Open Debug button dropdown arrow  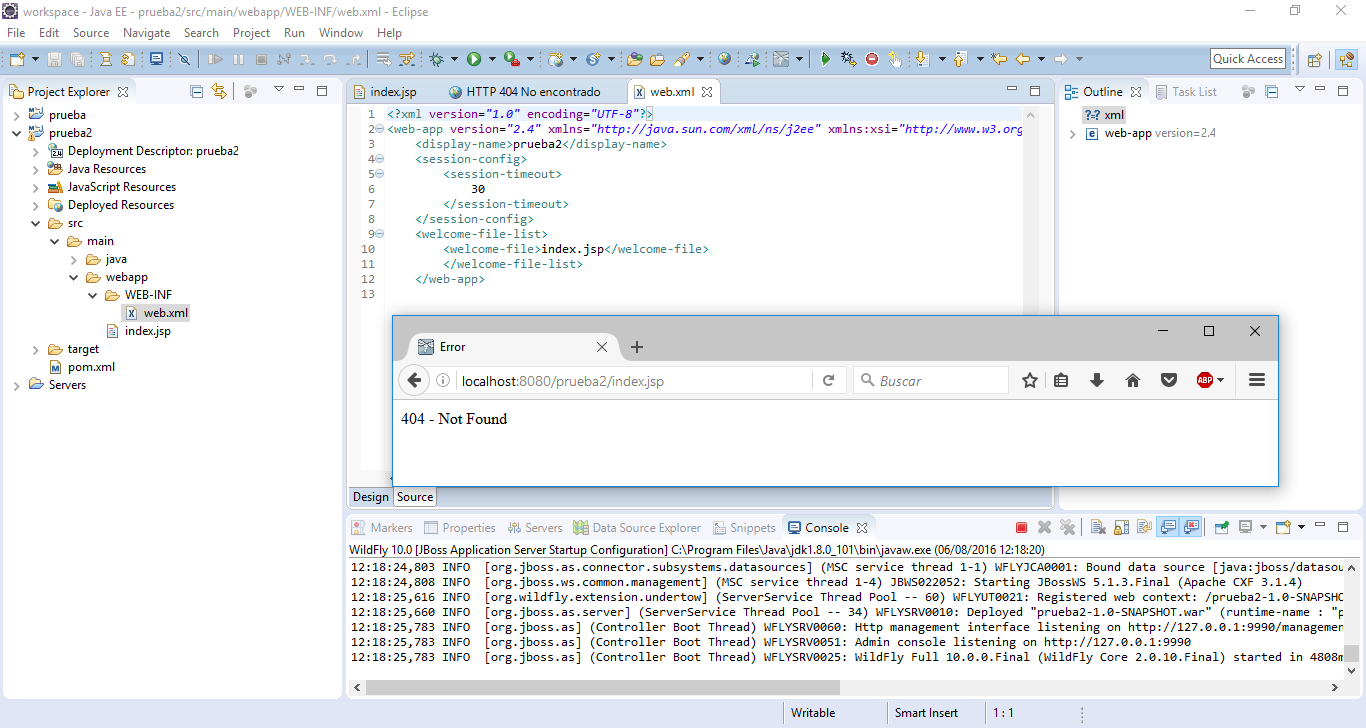[454, 59]
